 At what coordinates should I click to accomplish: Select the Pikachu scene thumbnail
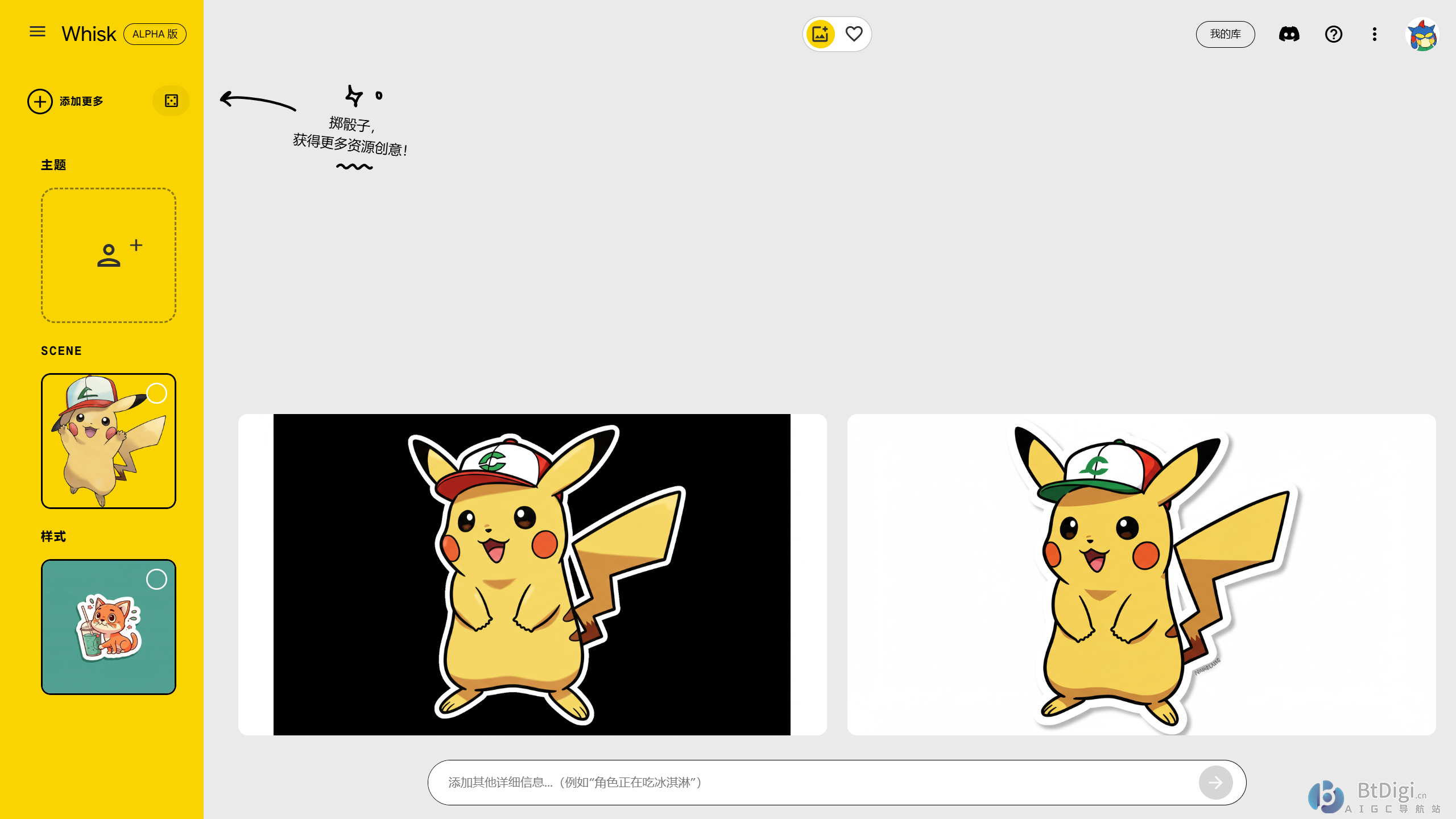pyautogui.click(x=109, y=441)
